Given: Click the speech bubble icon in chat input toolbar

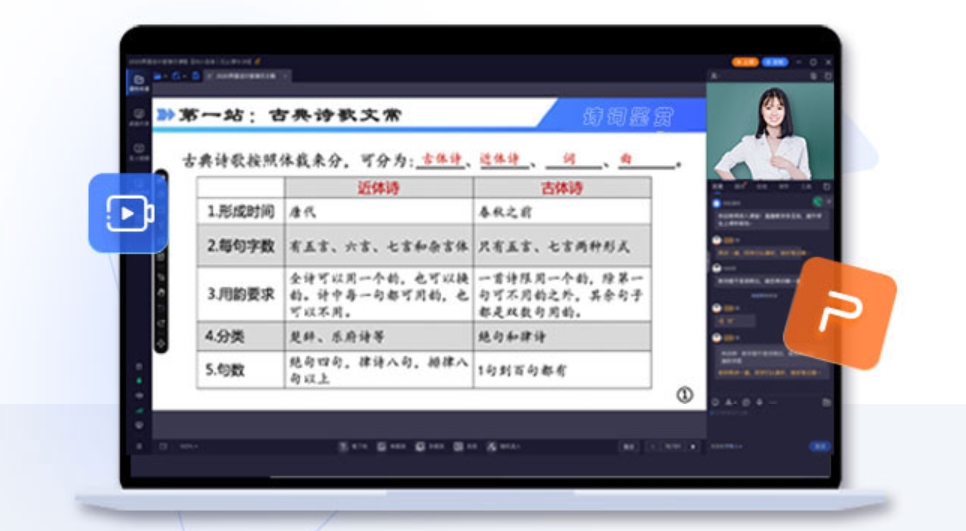Looking at the screenshot, I should click(746, 402).
